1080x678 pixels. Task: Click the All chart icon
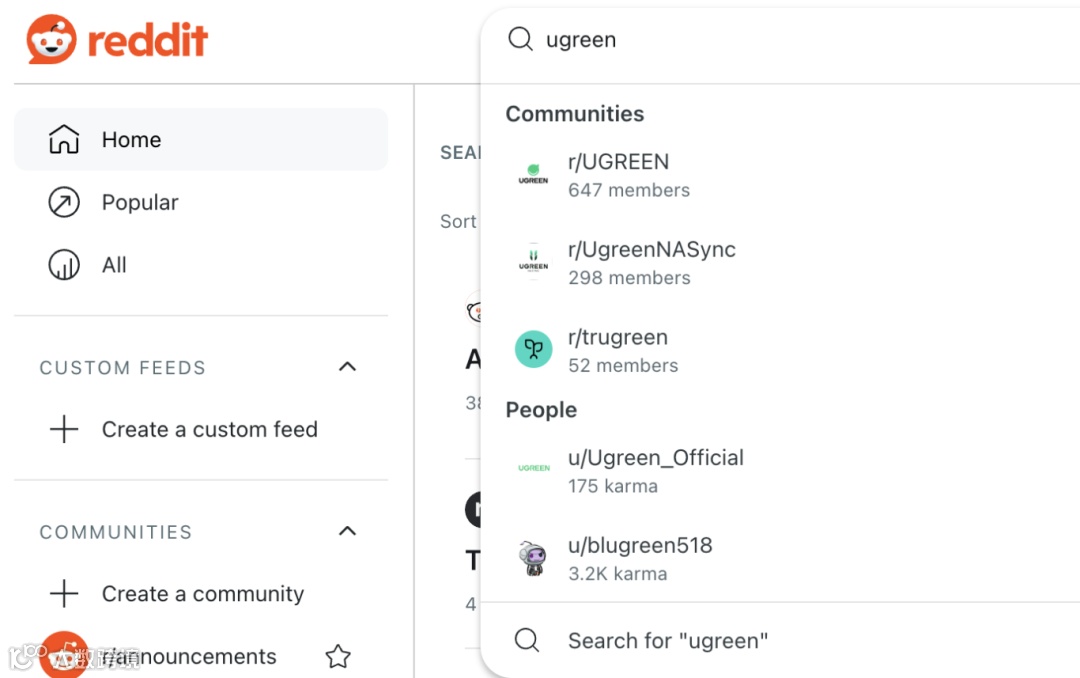click(x=64, y=265)
